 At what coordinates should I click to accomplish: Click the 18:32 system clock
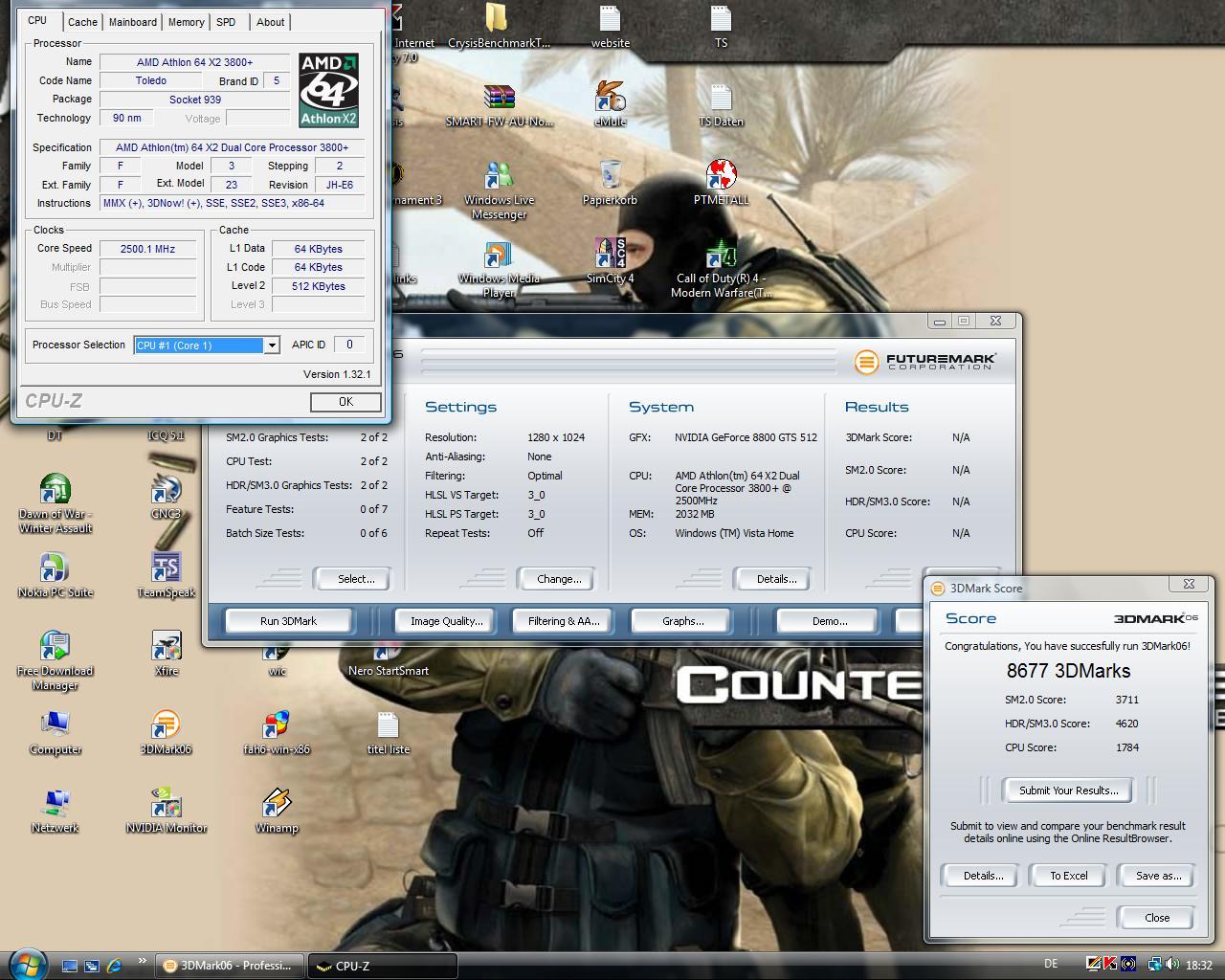1198,965
